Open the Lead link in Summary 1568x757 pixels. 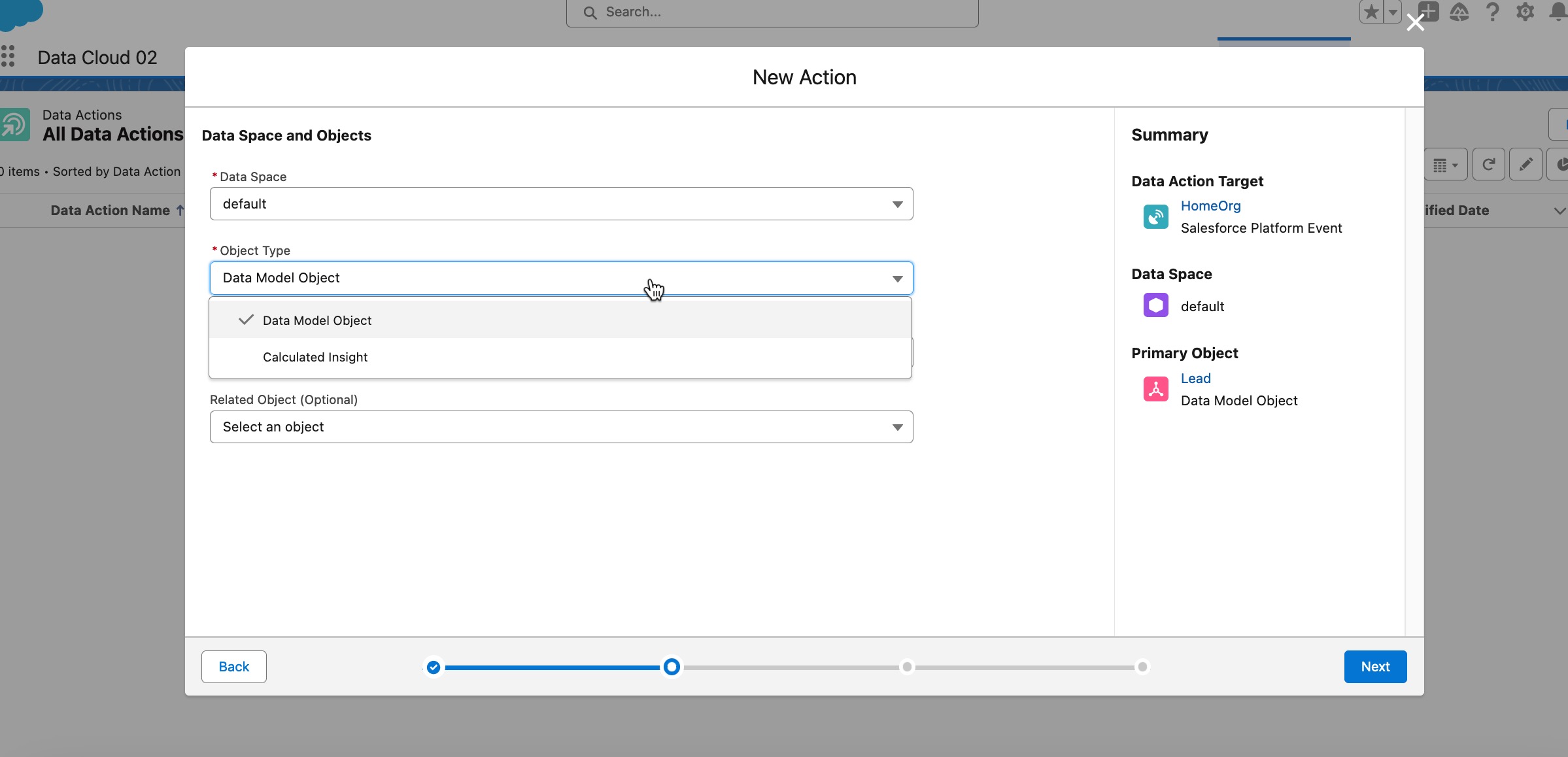(x=1195, y=378)
